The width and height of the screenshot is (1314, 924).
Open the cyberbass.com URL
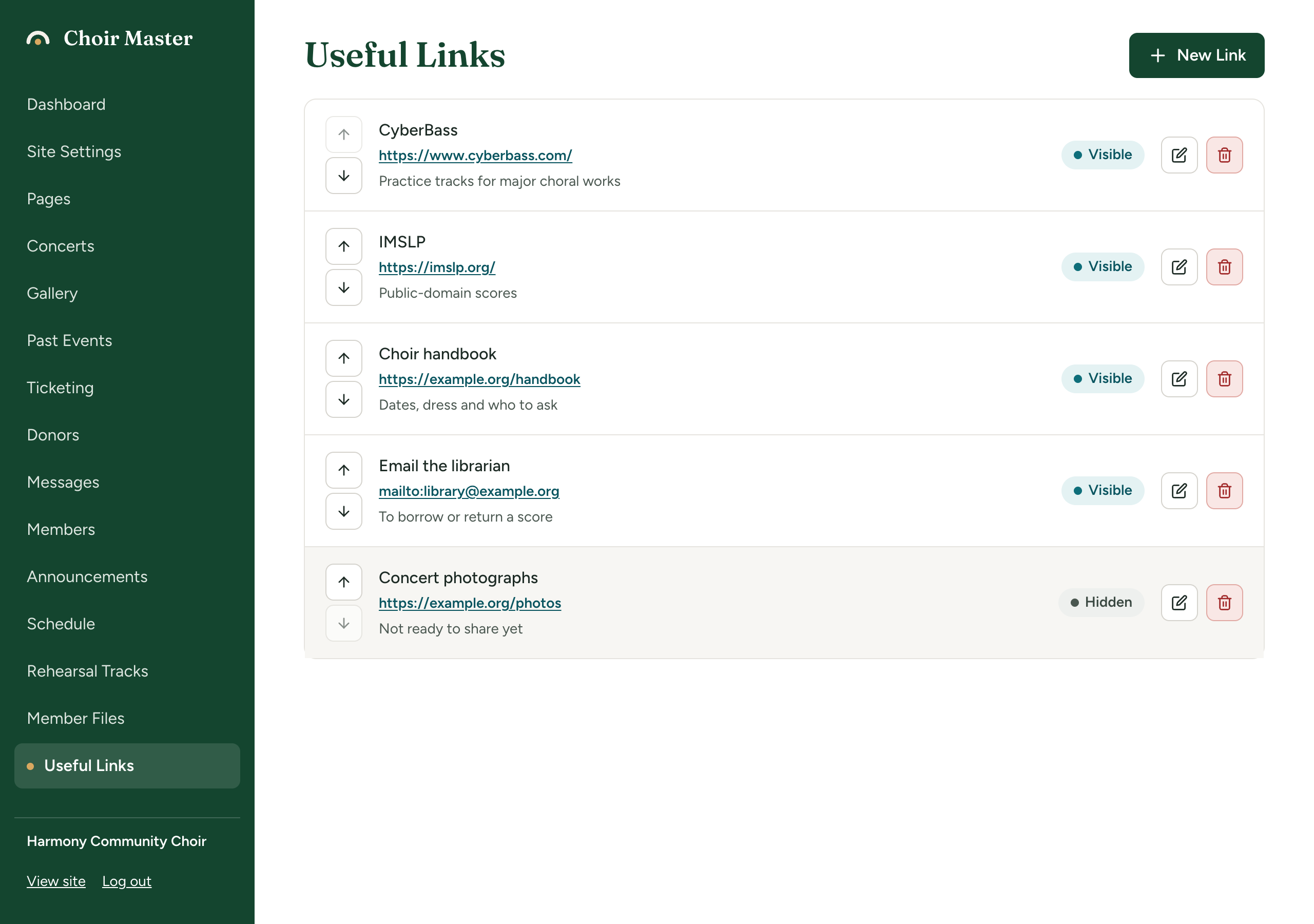coord(475,156)
